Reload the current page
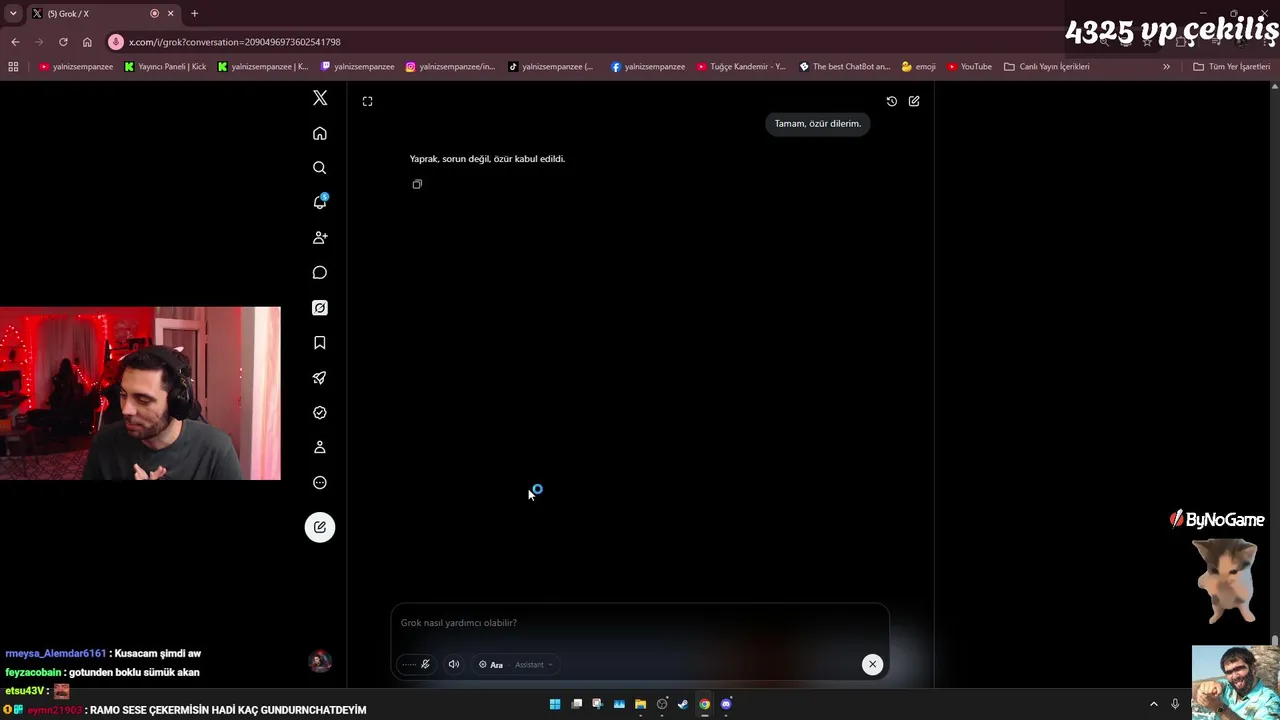The height and width of the screenshot is (720, 1280). [x=63, y=42]
